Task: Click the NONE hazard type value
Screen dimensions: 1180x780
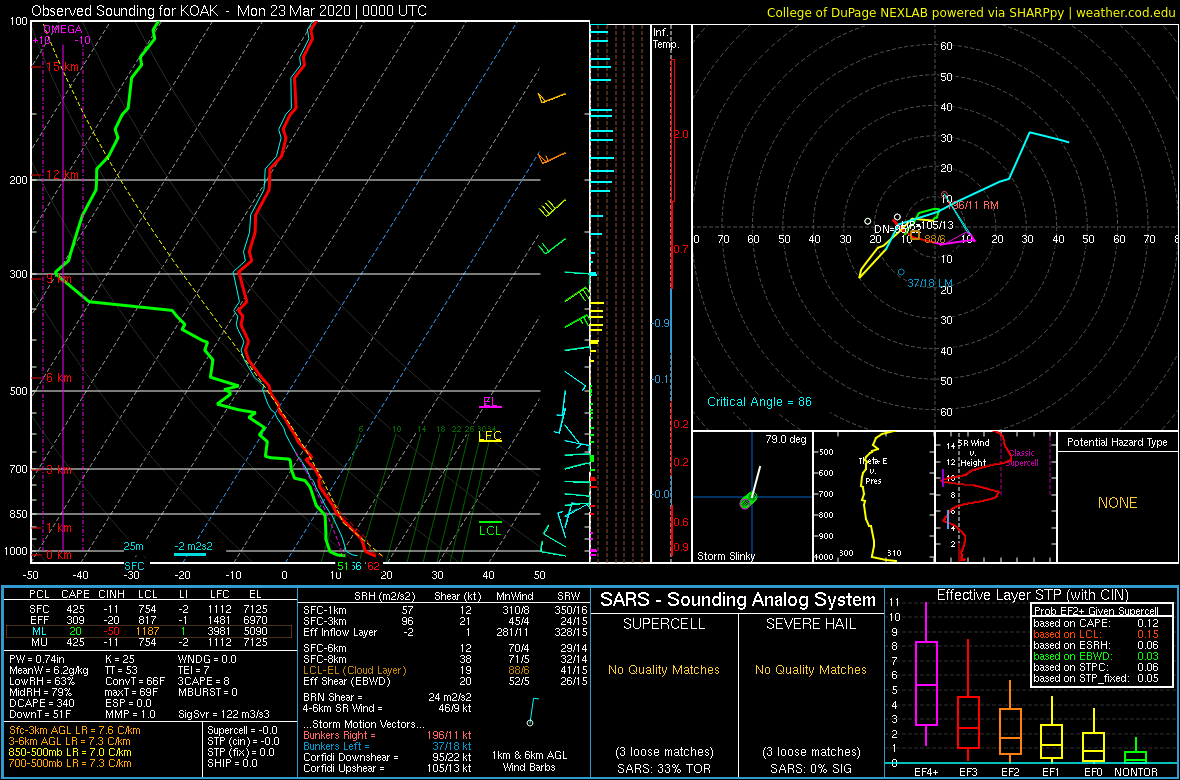Action: [1117, 503]
